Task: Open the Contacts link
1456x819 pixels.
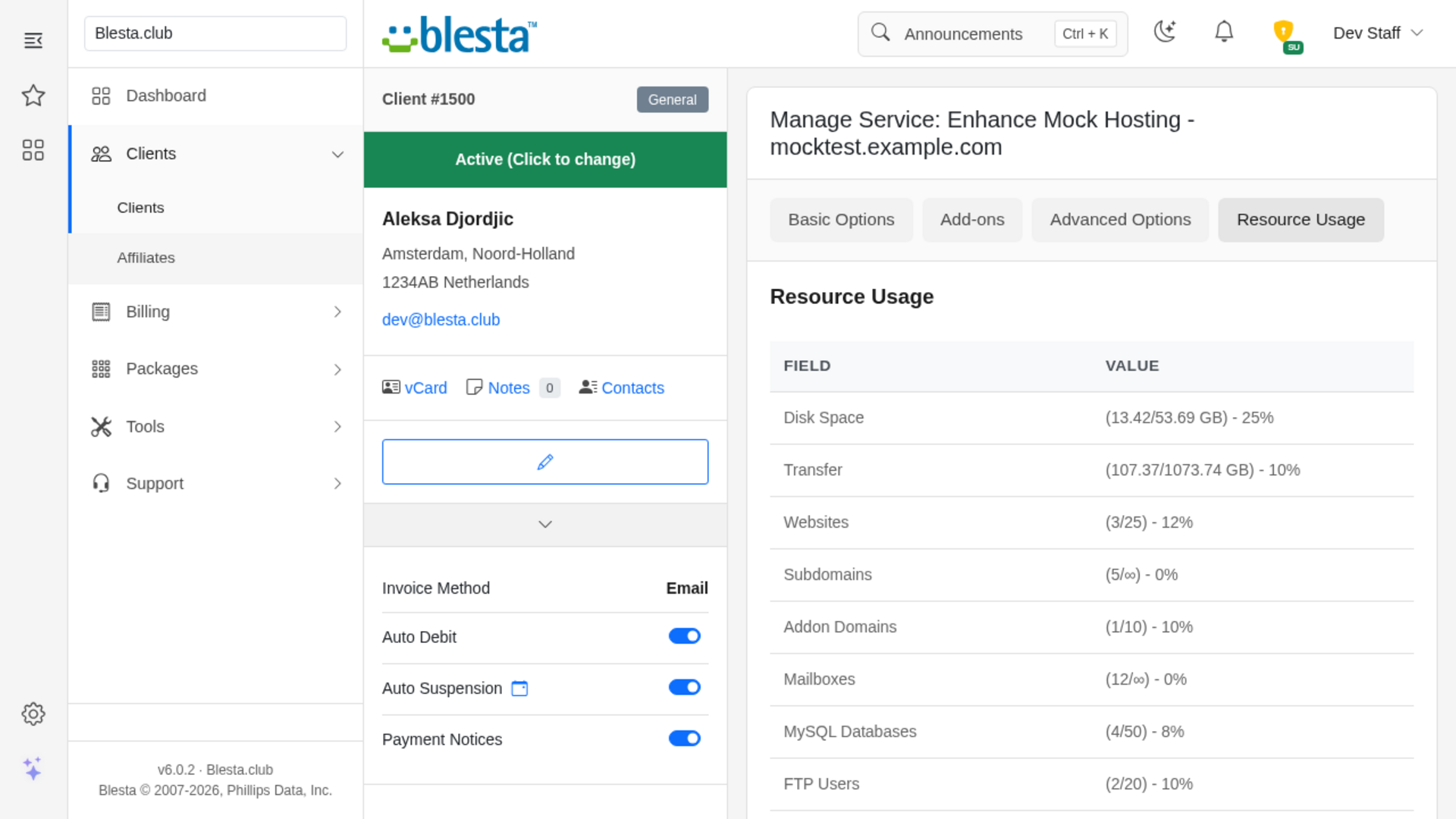Action: coord(632,388)
